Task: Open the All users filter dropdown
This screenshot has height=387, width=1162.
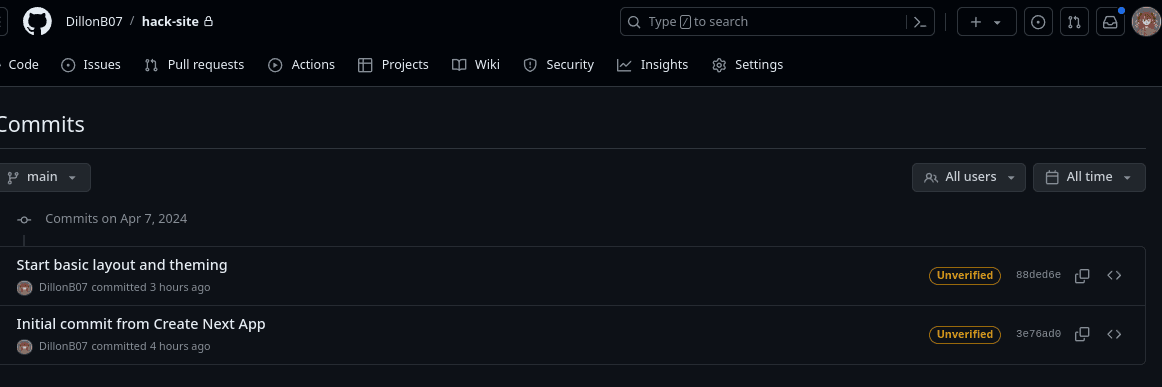Action: pyautogui.click(x=969, y=177)
